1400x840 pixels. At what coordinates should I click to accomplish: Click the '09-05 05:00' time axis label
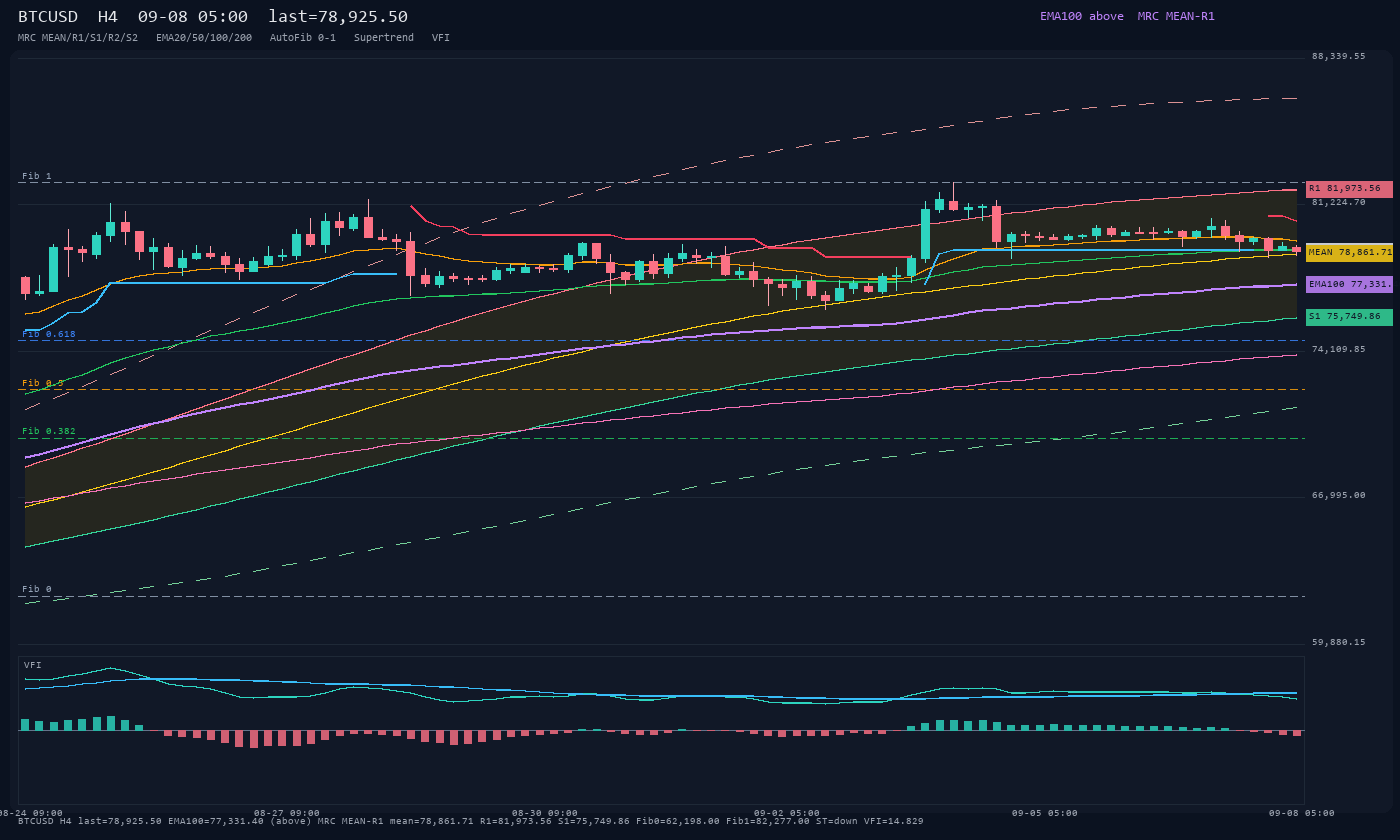tap(1045, 813)
